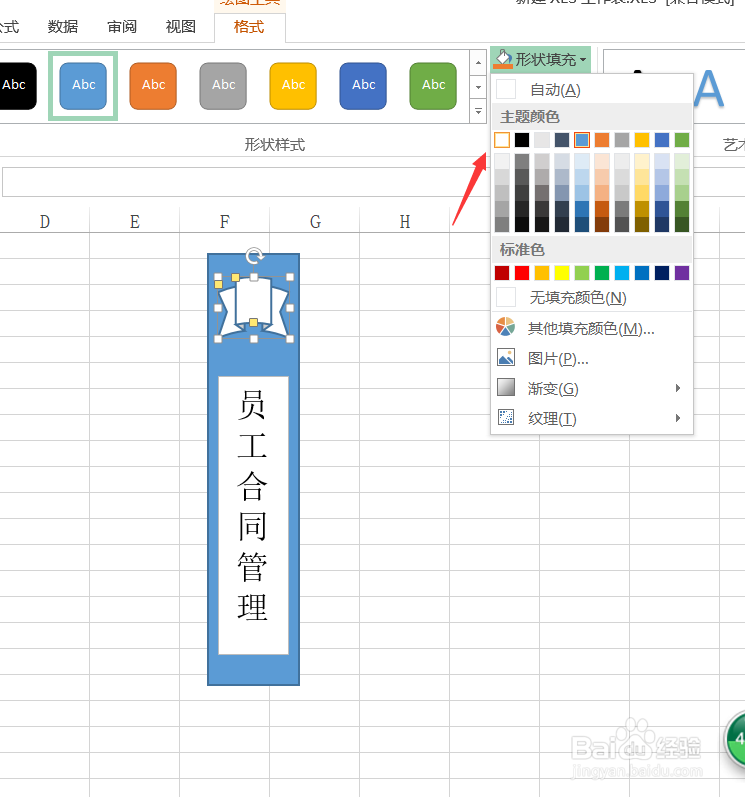This screenshot has height=797, width=745.
Task: Expand the Texture (纹理) submenu
Action: (592, 418)
